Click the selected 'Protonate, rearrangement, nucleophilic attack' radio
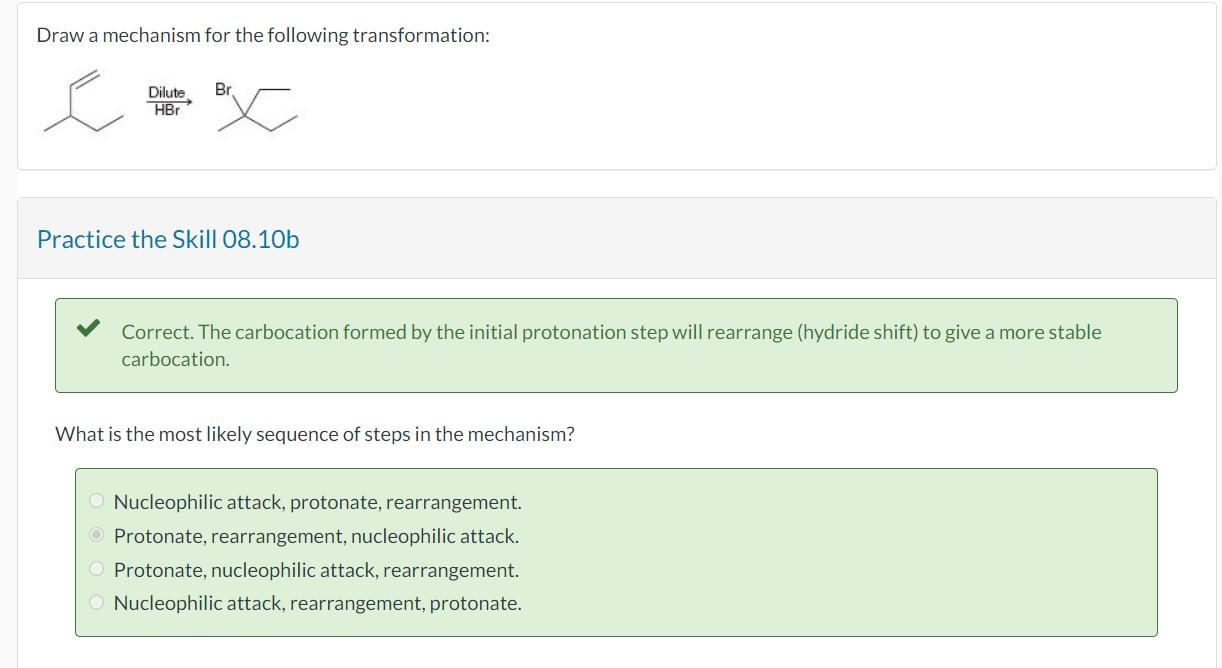The image size is (1222, 668). (97, 535)
